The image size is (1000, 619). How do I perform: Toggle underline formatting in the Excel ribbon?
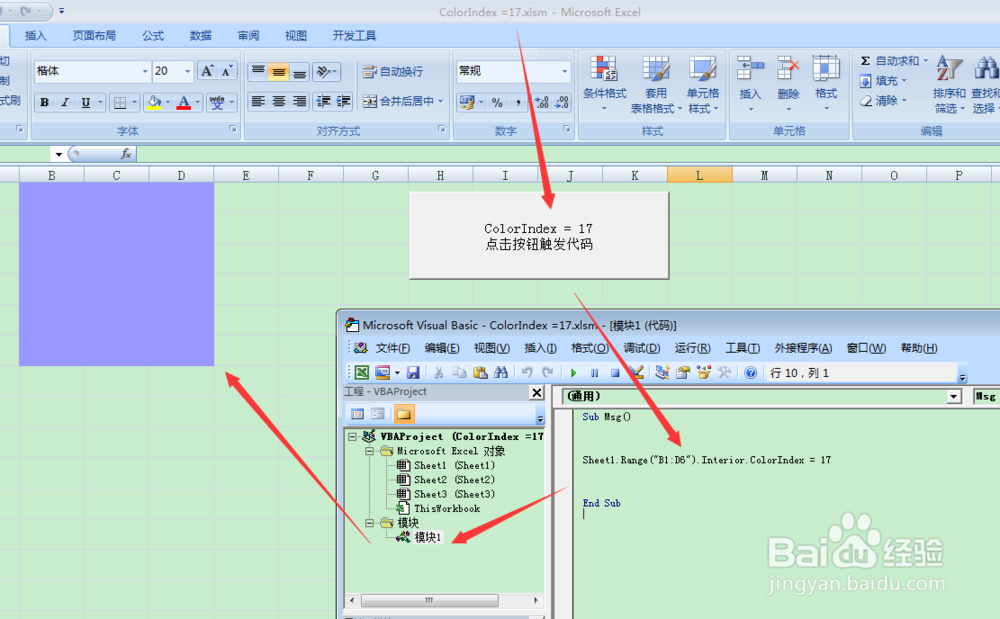(85, 102)
